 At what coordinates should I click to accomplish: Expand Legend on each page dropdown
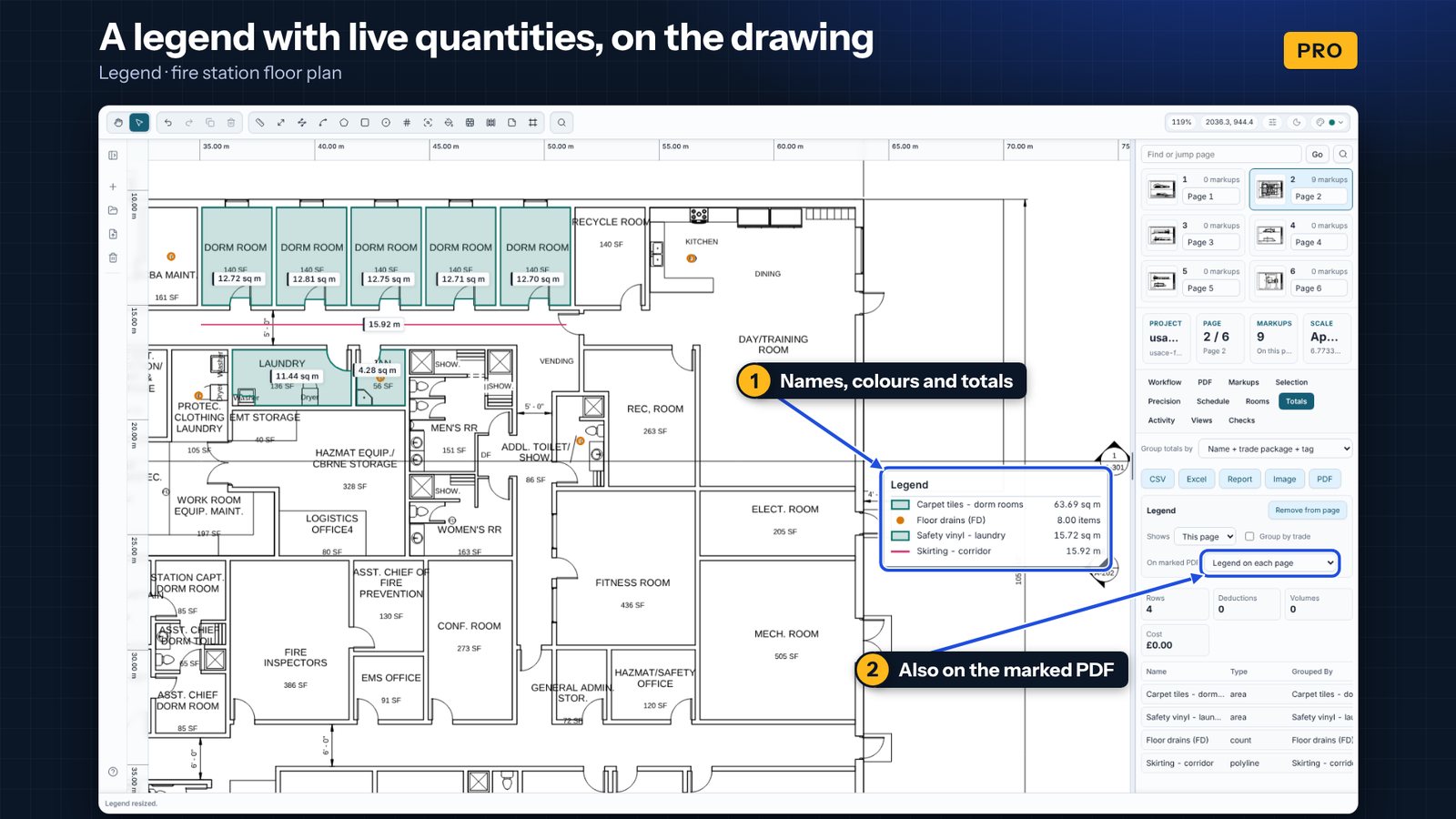(1270, 562)
